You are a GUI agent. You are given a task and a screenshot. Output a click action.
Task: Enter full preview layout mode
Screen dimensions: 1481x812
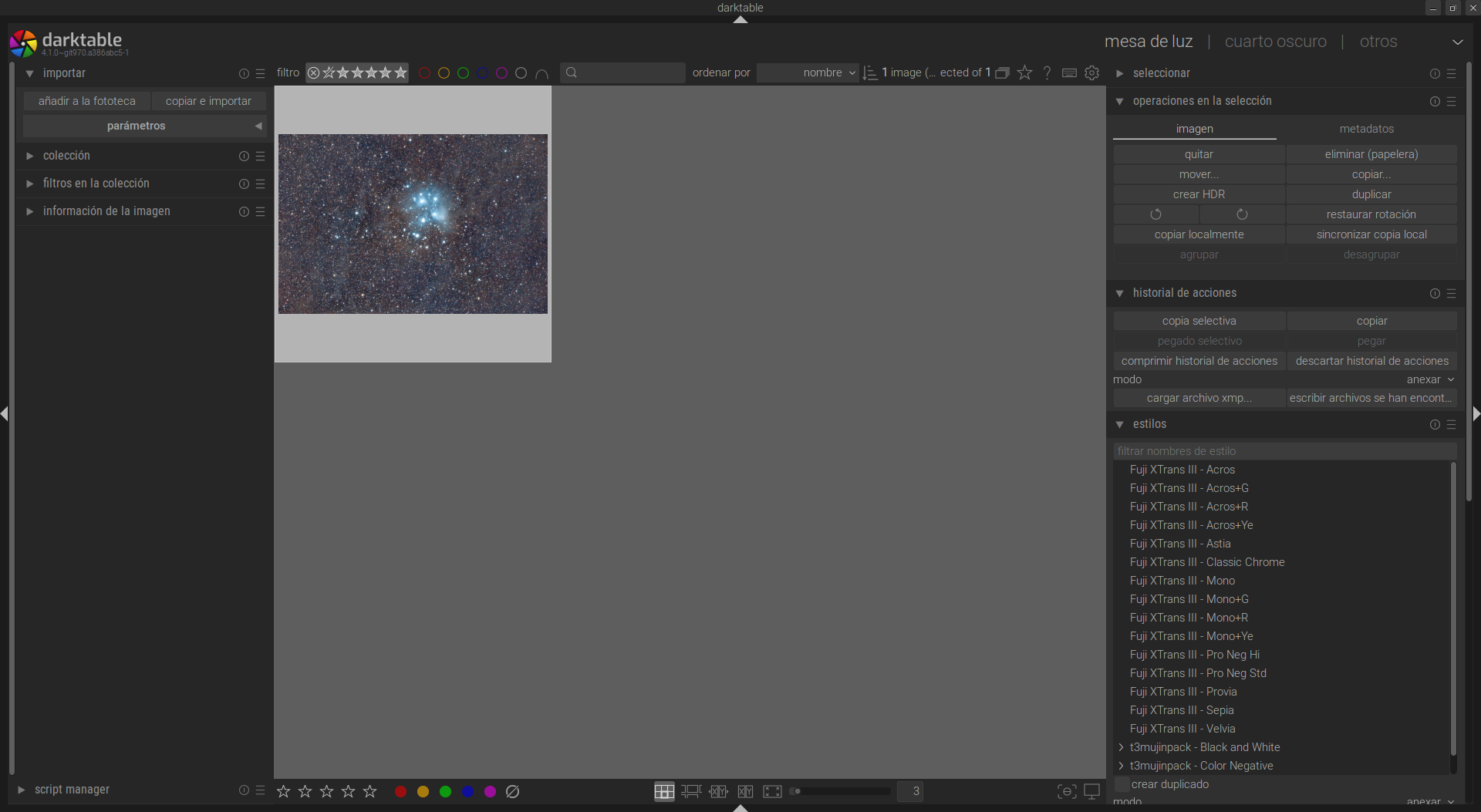[772, 791]
